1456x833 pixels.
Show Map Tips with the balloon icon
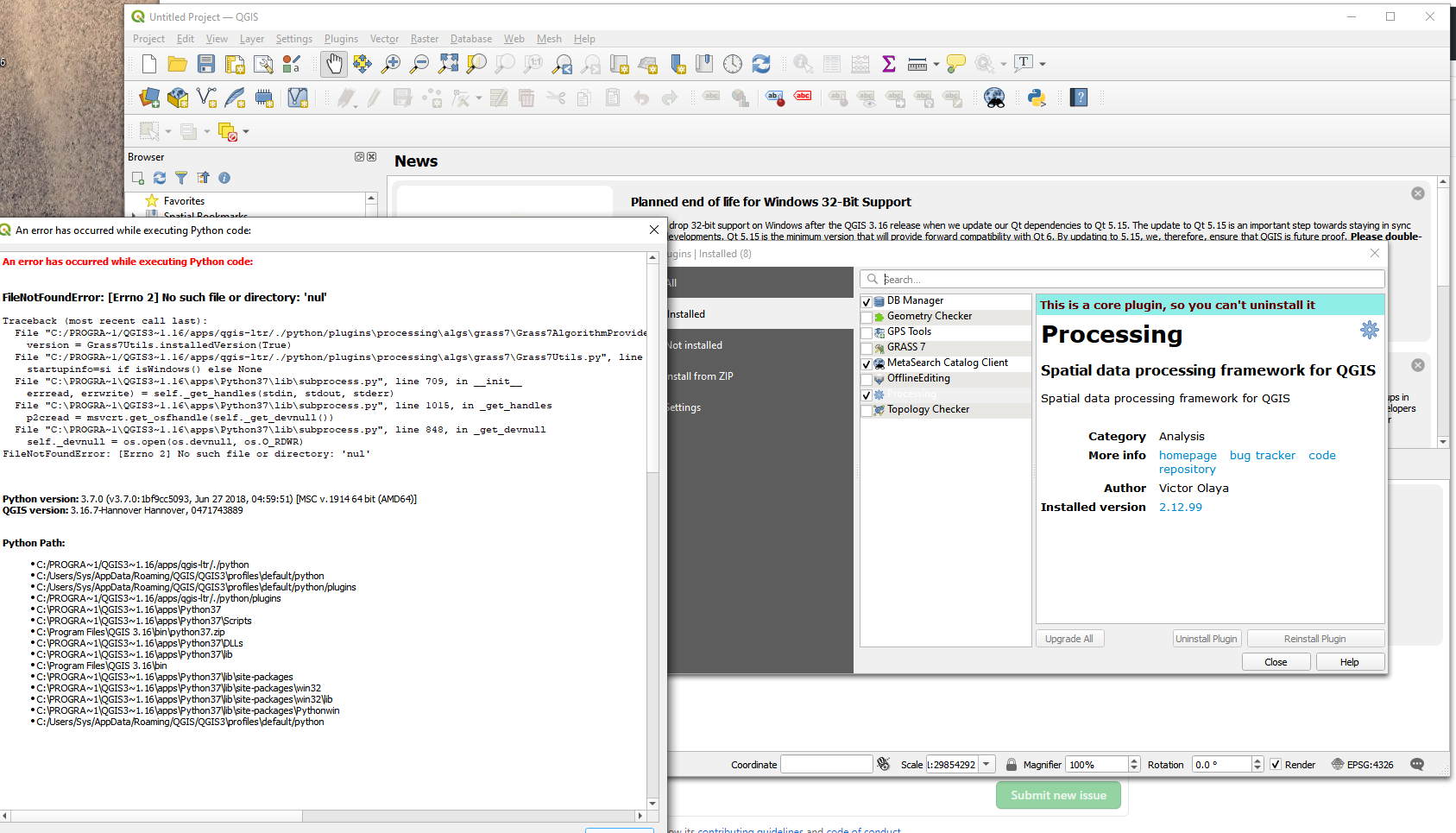click(955, 64)
